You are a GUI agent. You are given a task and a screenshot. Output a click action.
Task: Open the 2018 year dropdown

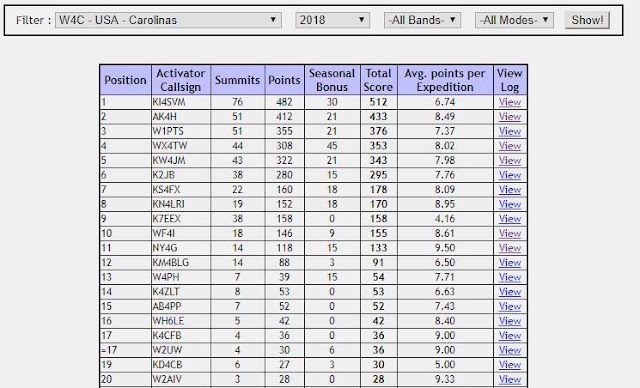pyautogui.click(x=332, y=20)
